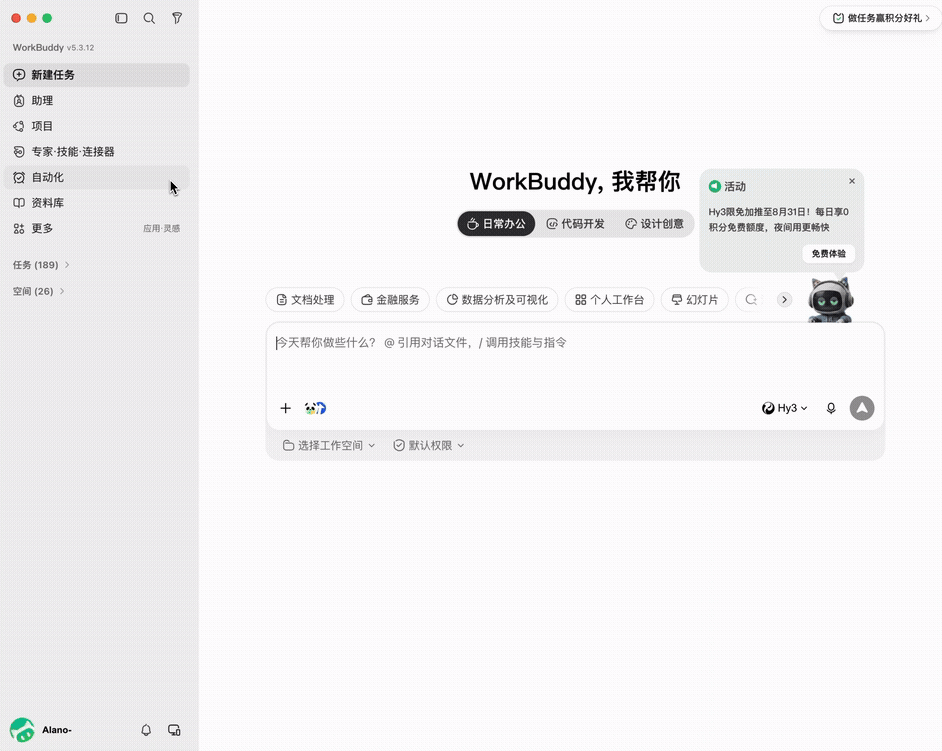The width and height of the screenshot is (942, 751).
Task: Select the 幻灯片 chip
Action: (x=695, y=300)
